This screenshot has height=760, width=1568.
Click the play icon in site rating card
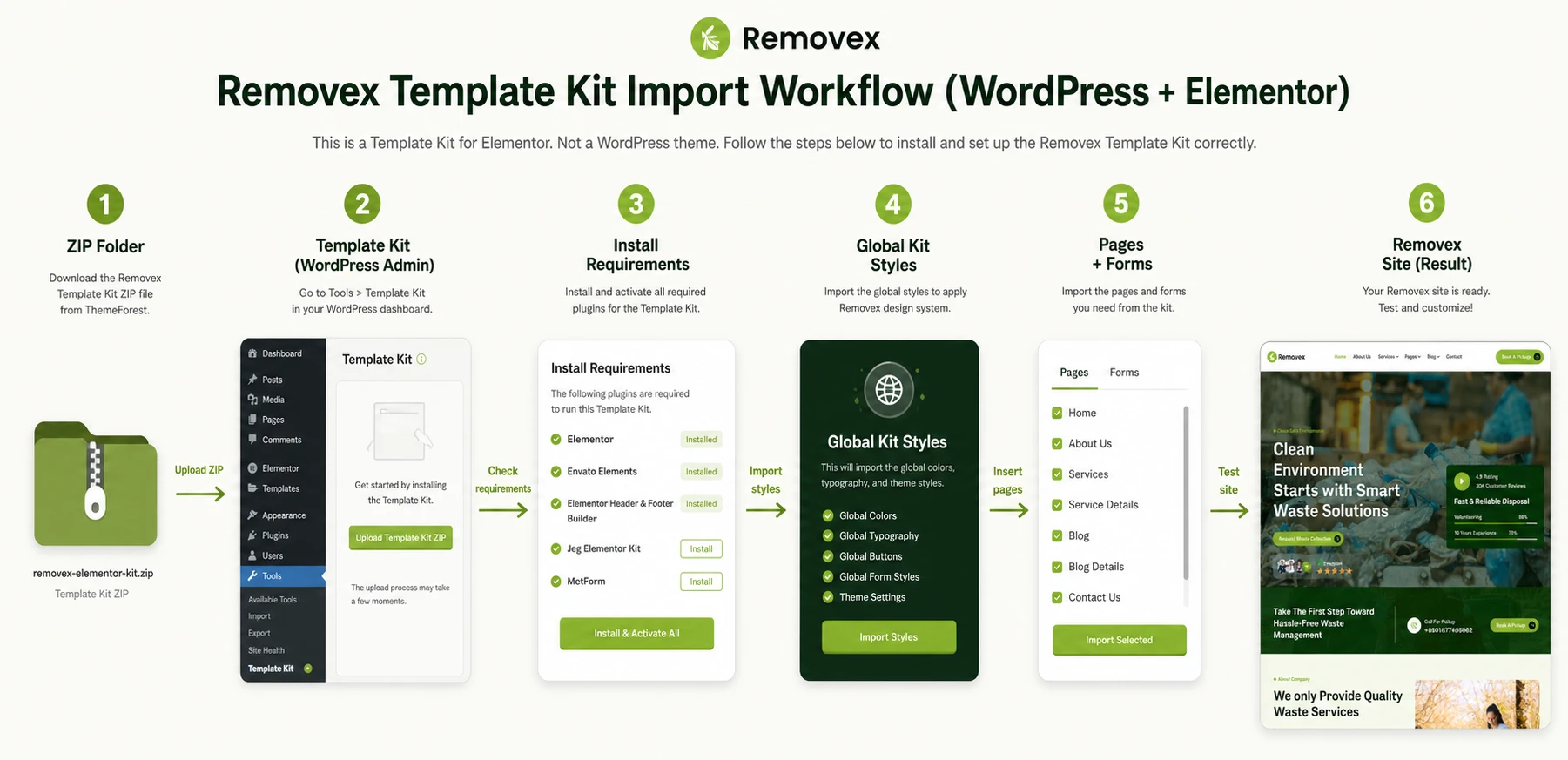click(1462, 481)
